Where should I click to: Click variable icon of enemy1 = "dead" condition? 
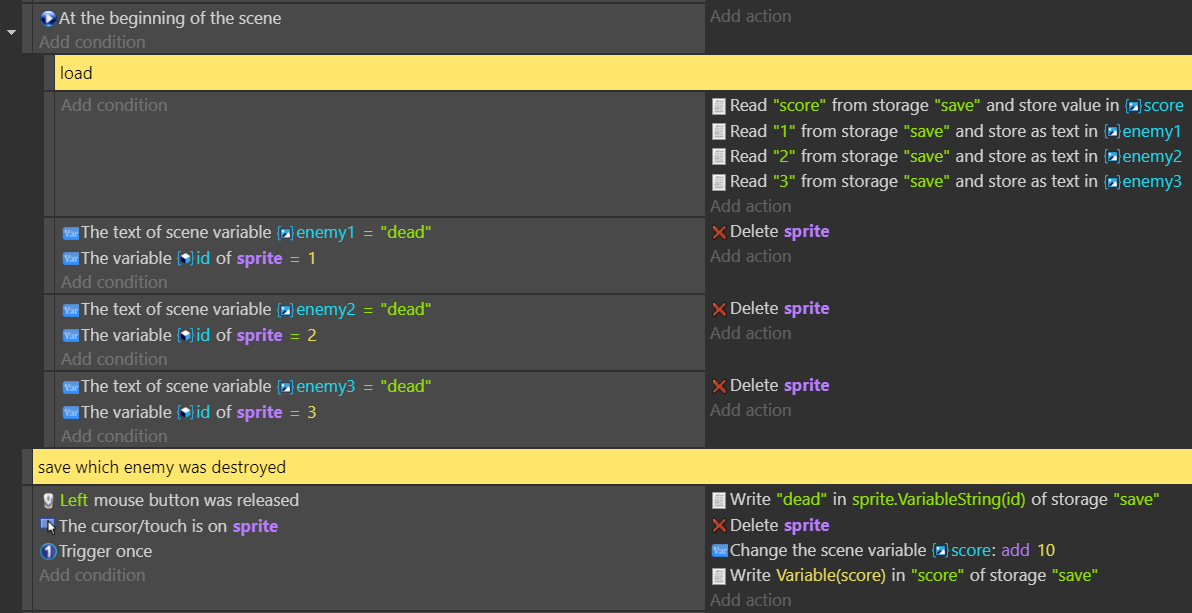pyautogui.click(x=71, y=233)
